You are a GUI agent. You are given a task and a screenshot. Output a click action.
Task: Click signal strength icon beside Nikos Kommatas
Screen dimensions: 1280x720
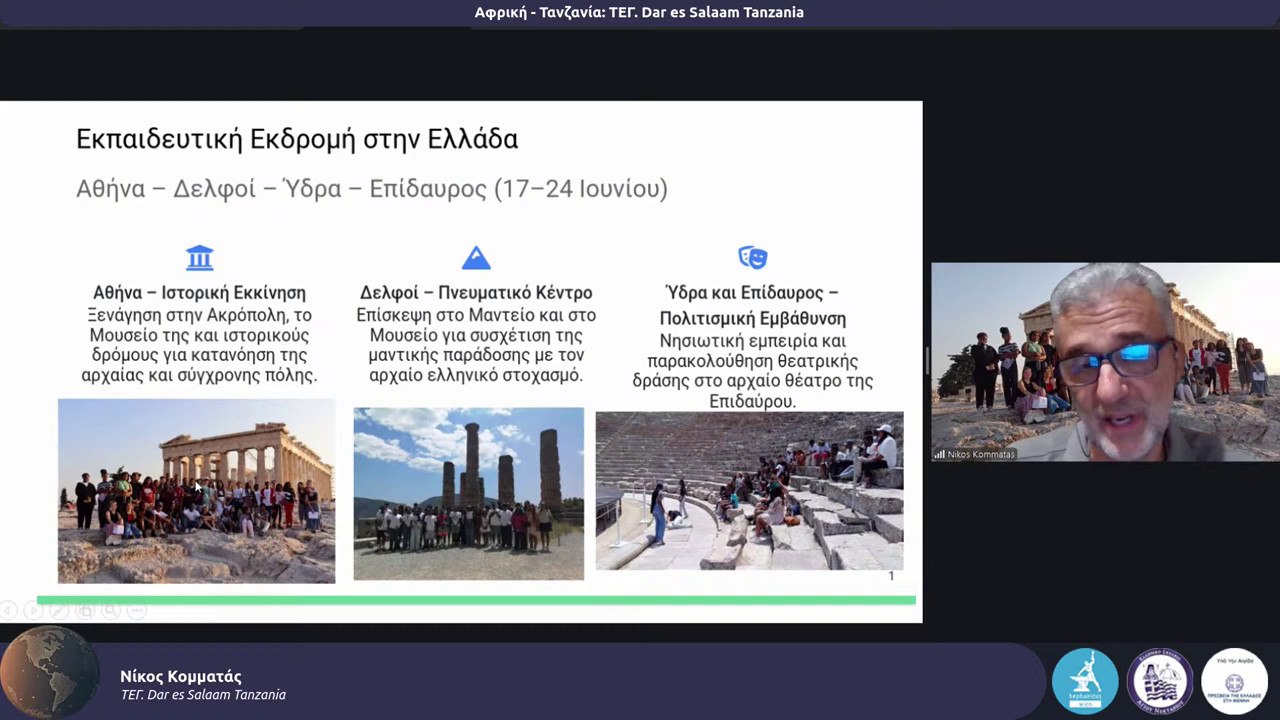[x=939, y=454]
